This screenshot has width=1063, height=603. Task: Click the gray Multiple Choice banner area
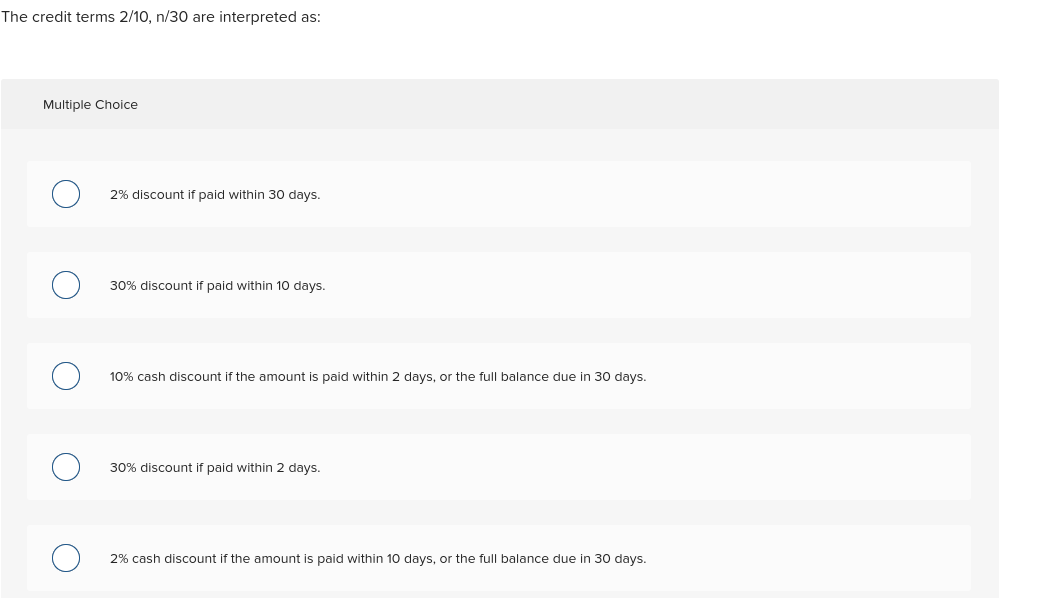499,104
